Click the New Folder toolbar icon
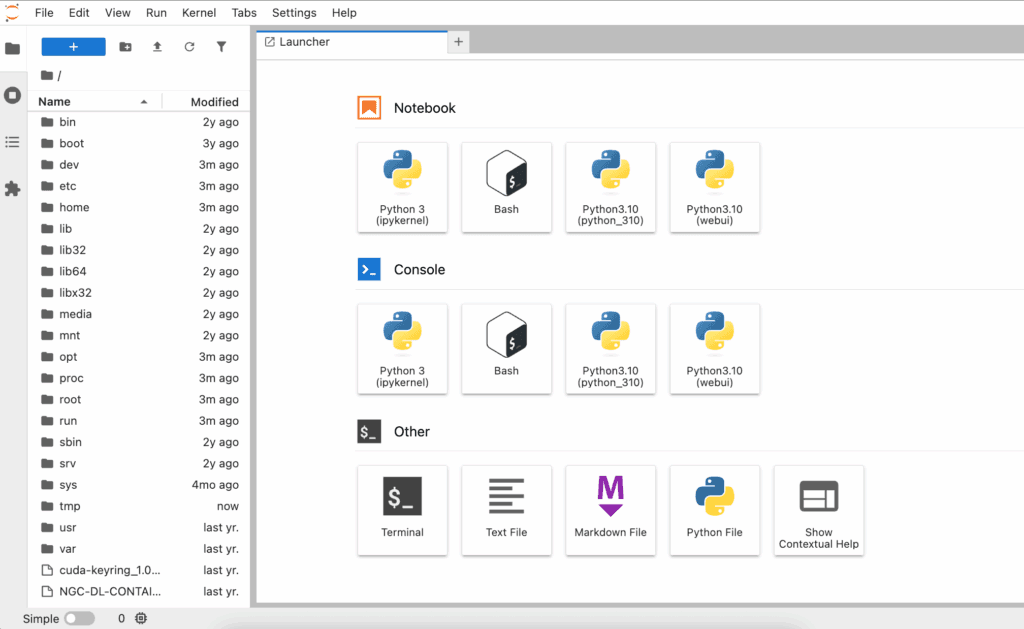This screenshot has width=1024, height=629. (125, 47)
